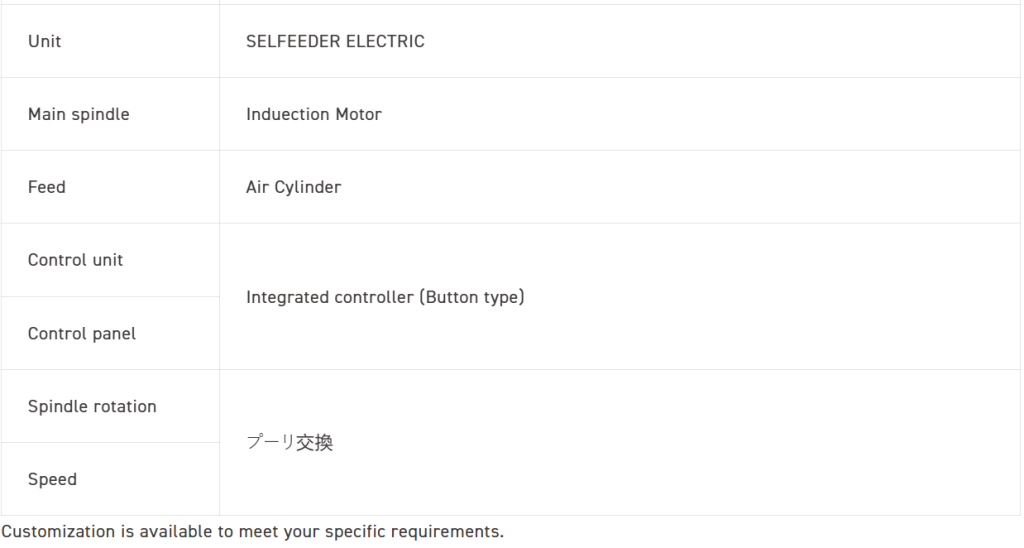
Task: Click the "Unit" row label
Action: (44, 41)
